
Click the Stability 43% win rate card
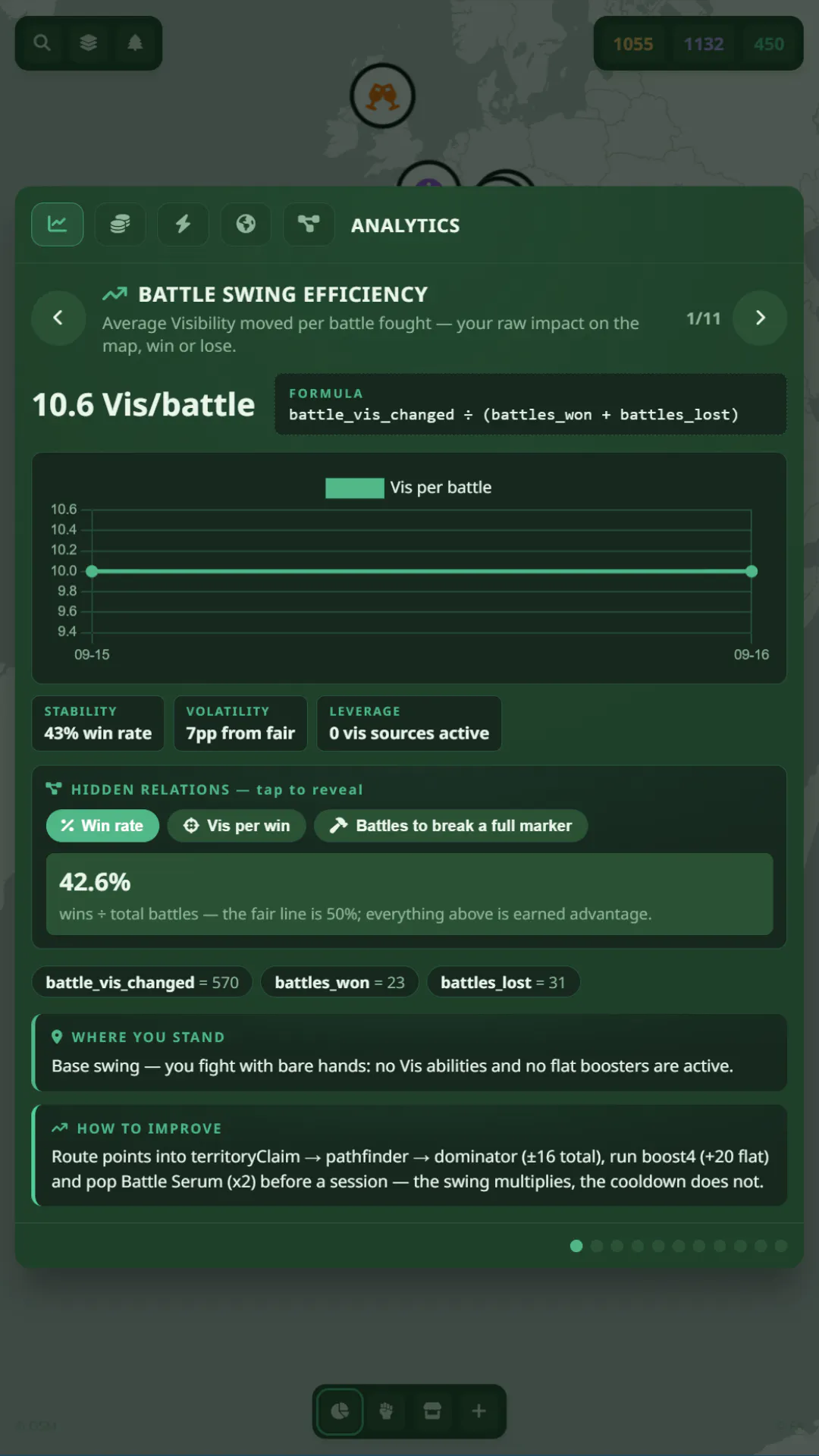98,723
